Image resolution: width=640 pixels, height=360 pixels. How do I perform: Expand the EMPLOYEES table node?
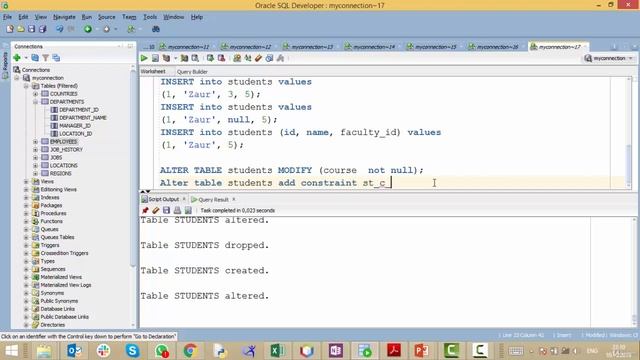(x=36, y=142)
